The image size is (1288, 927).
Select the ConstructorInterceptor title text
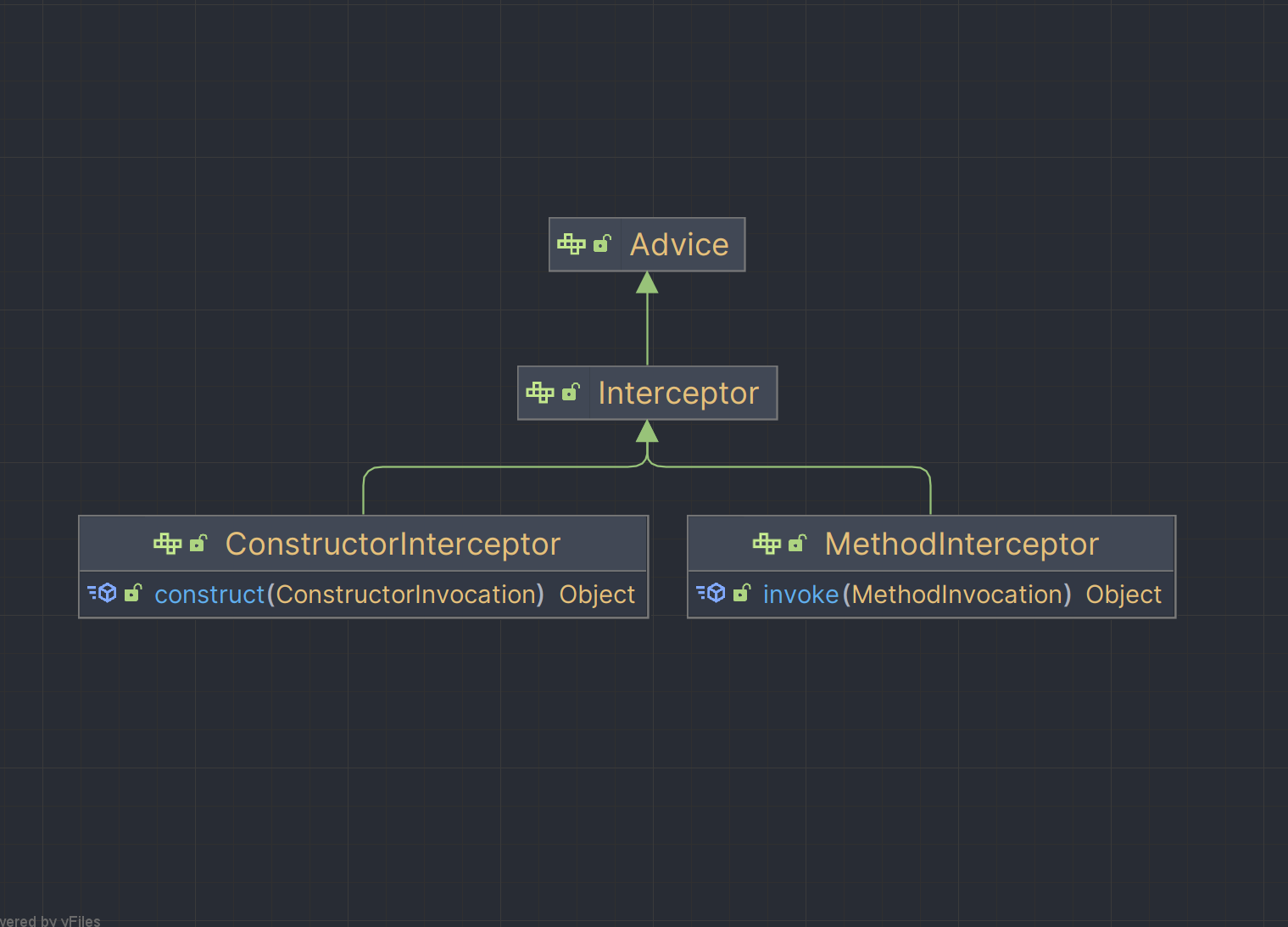click(393, 544)
